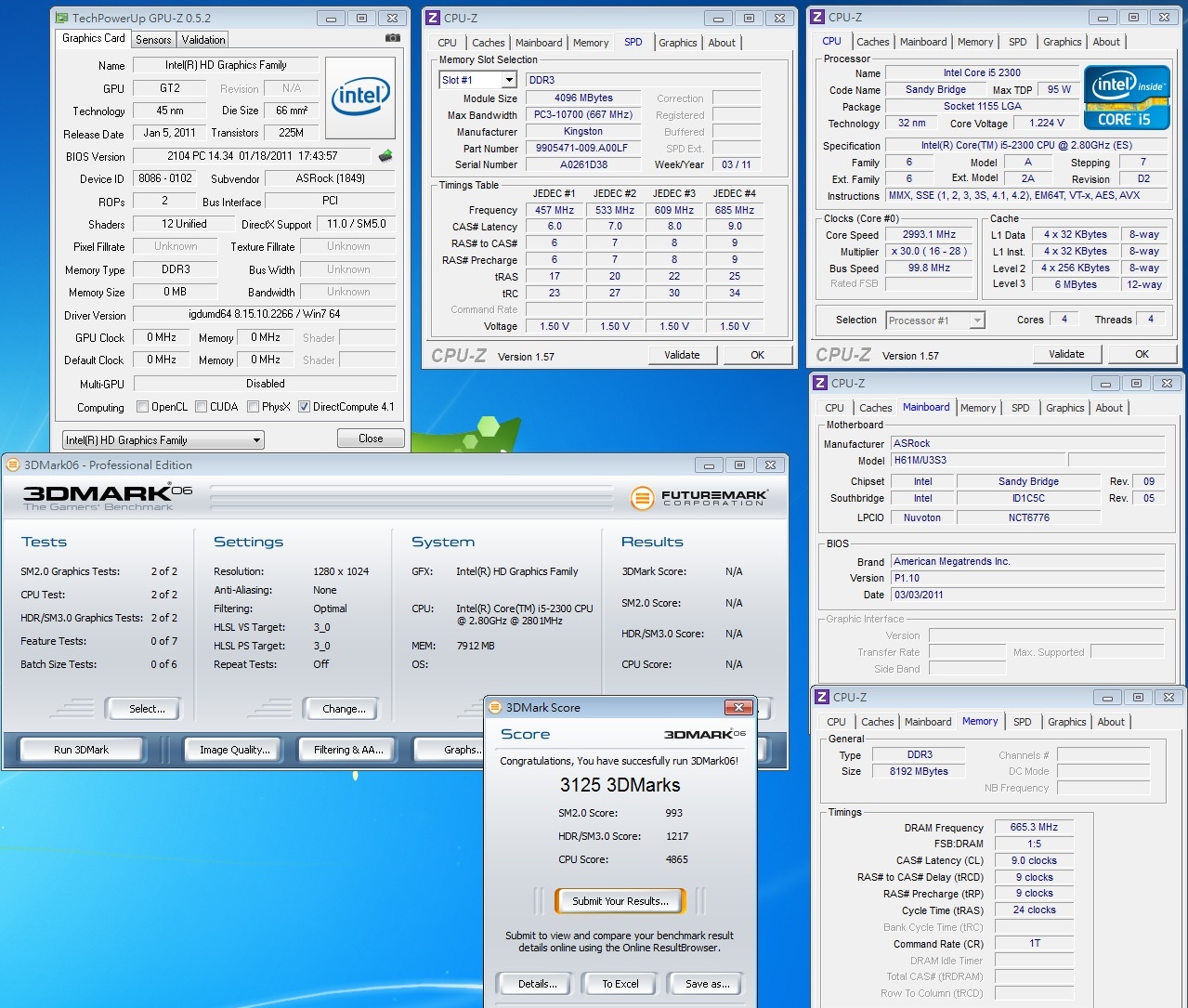
Task: Click the camera screenshot icon in GPU-Z
Action: click(393, 38)
